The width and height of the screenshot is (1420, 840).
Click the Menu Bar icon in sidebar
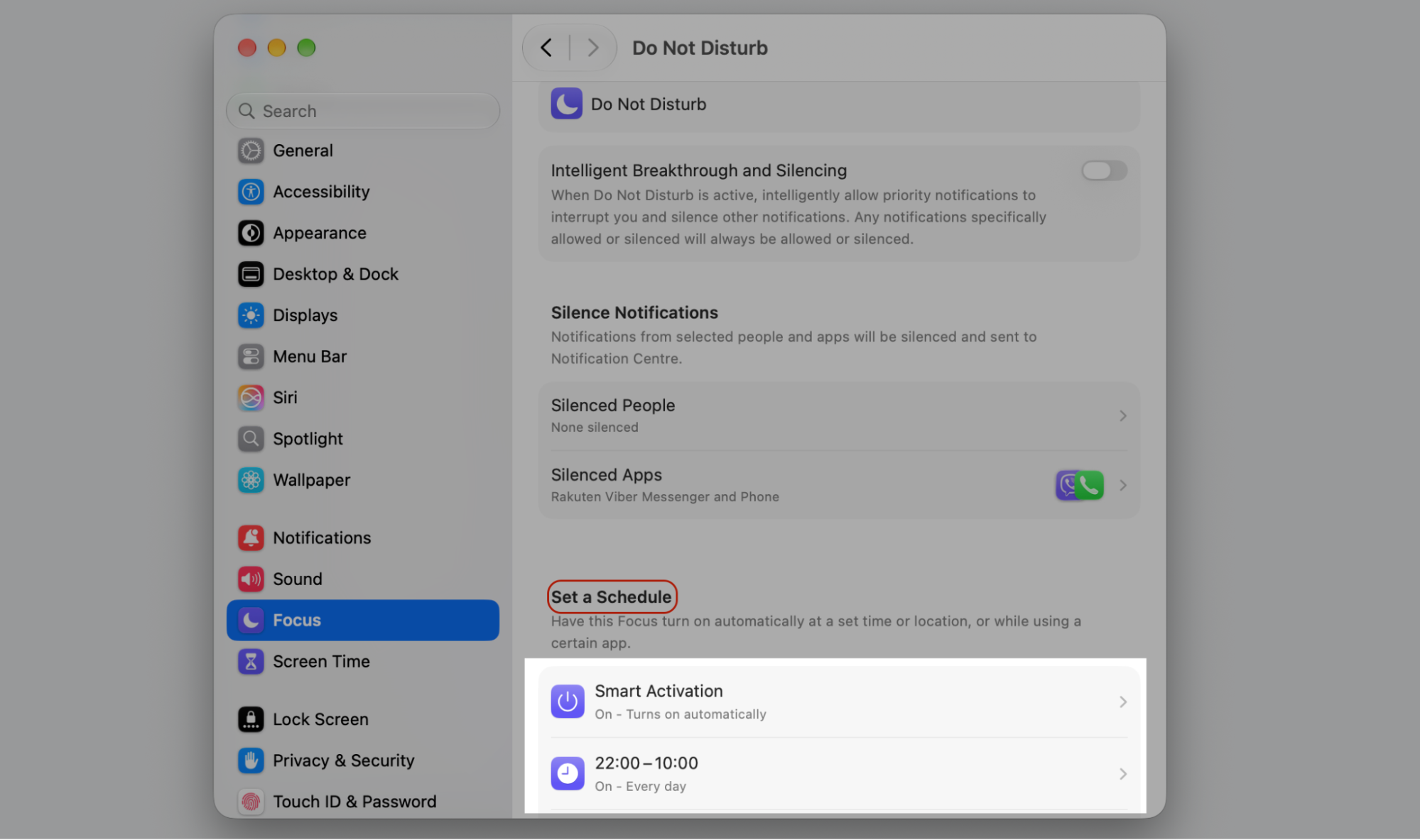click(251, 356)
